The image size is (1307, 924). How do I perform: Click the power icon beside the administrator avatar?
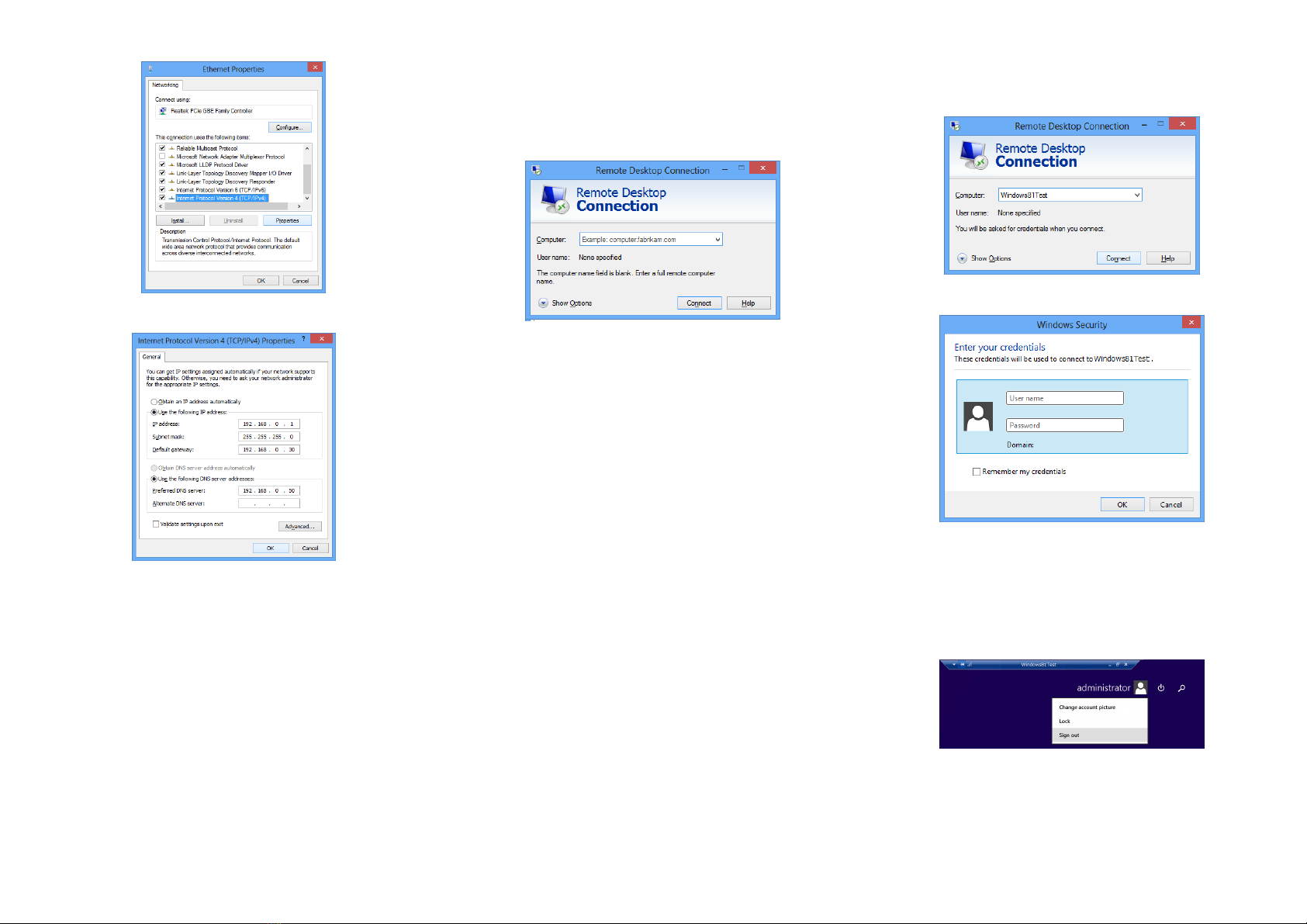point(1160,688)
